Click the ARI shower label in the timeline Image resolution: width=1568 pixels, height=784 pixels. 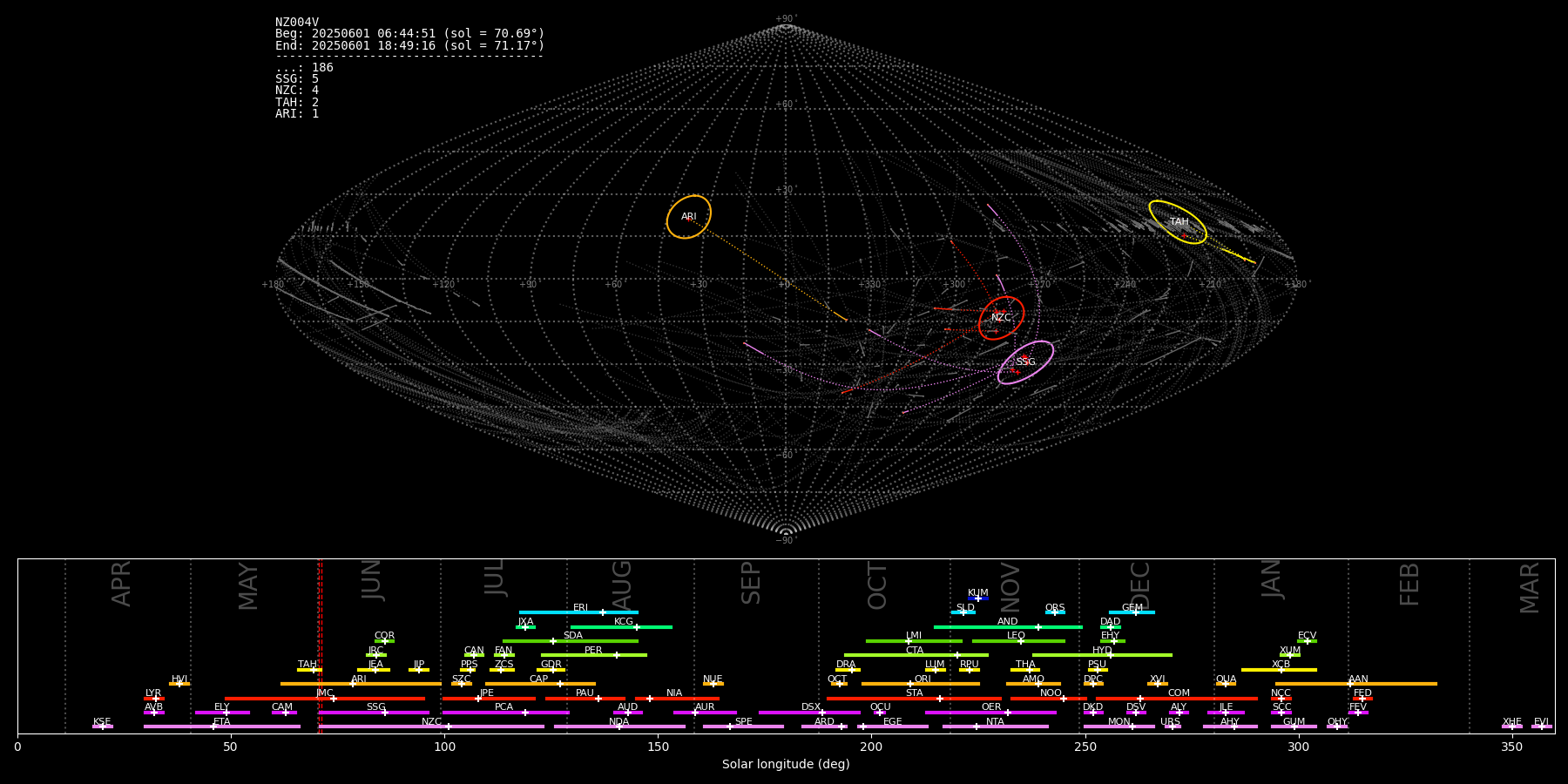pyautogui.click(x=359, y=679)
